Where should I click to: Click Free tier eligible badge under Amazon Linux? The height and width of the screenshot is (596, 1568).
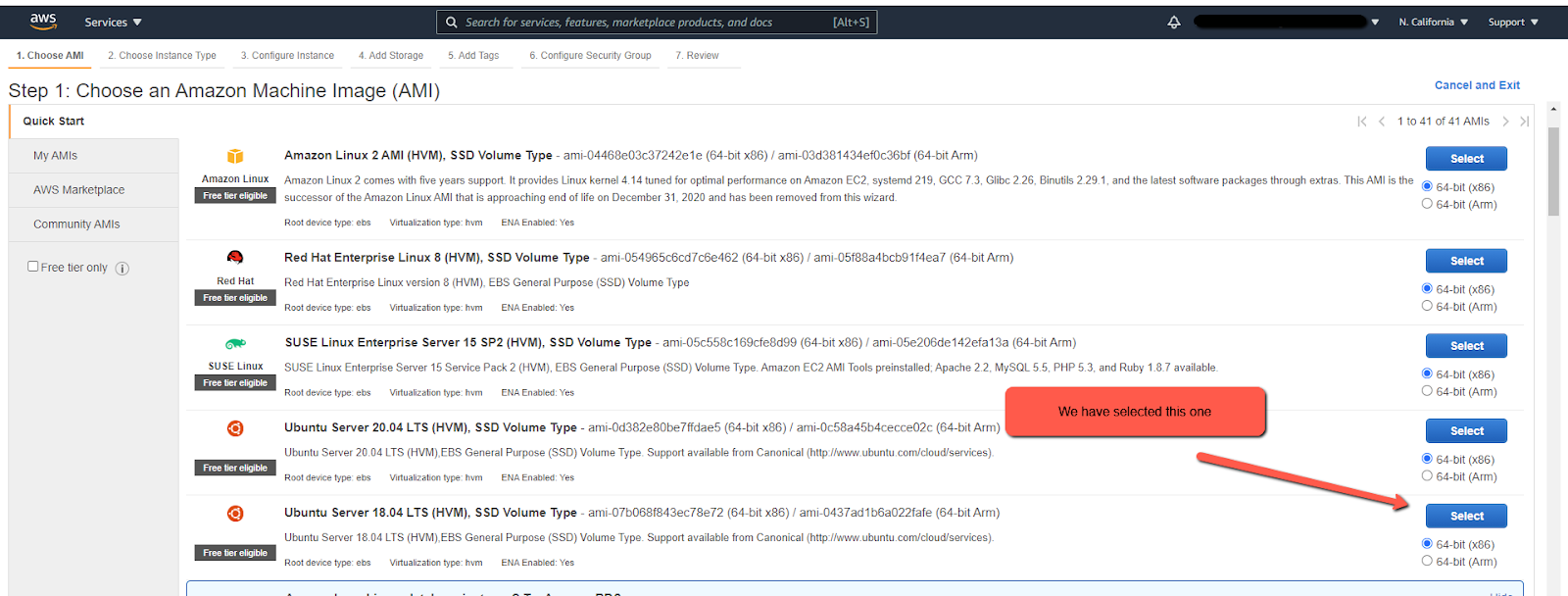pyautogui.click(x=235, y=196)
